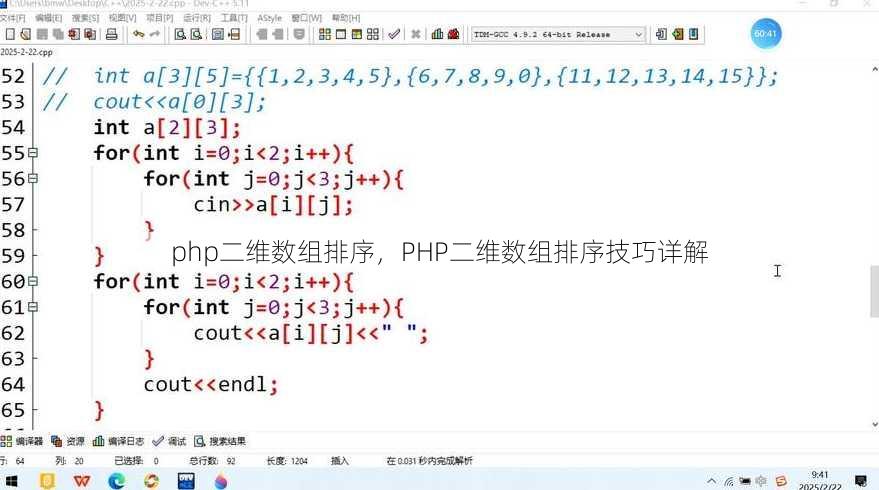The image size is (879, 490).
Task: Undo the last edit
Action: (138, 34)
